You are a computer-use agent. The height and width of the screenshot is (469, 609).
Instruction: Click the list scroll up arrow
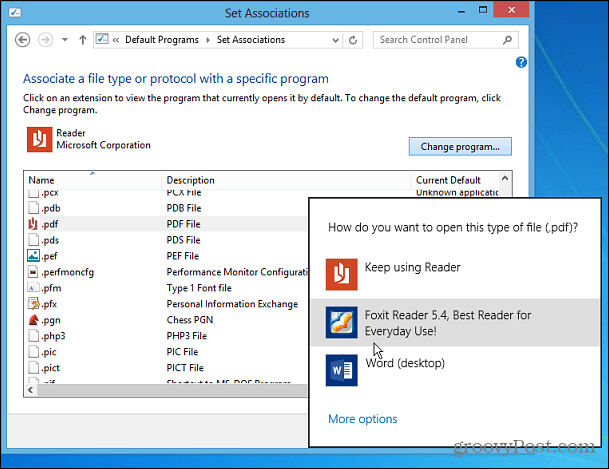click(x=505, y=179)
